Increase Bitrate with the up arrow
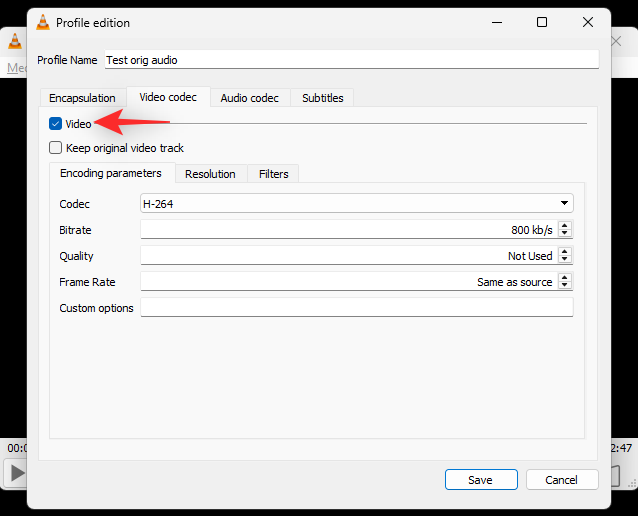The width and height of the screenshot is (638, 516). coord(564,225)
